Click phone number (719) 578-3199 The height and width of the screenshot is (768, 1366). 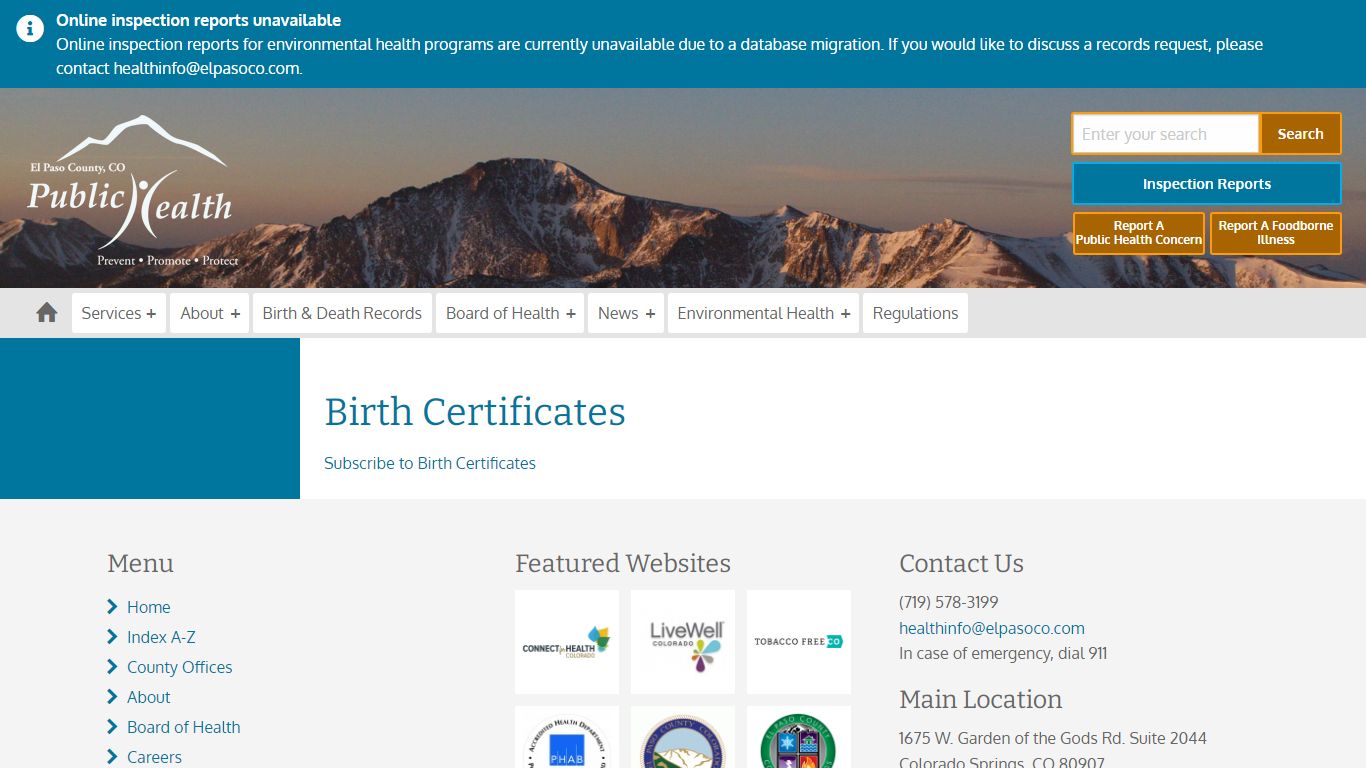(948, 602)
